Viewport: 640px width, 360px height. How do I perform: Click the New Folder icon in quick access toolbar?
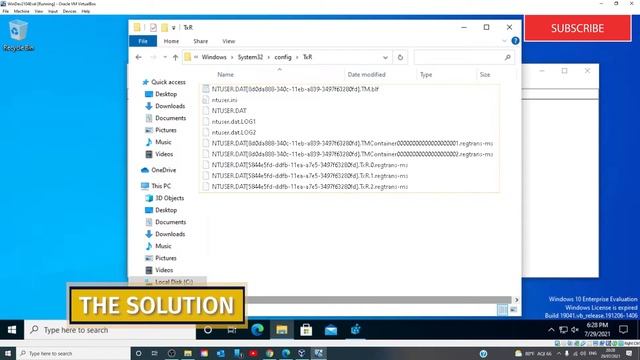tap(164, 27)
